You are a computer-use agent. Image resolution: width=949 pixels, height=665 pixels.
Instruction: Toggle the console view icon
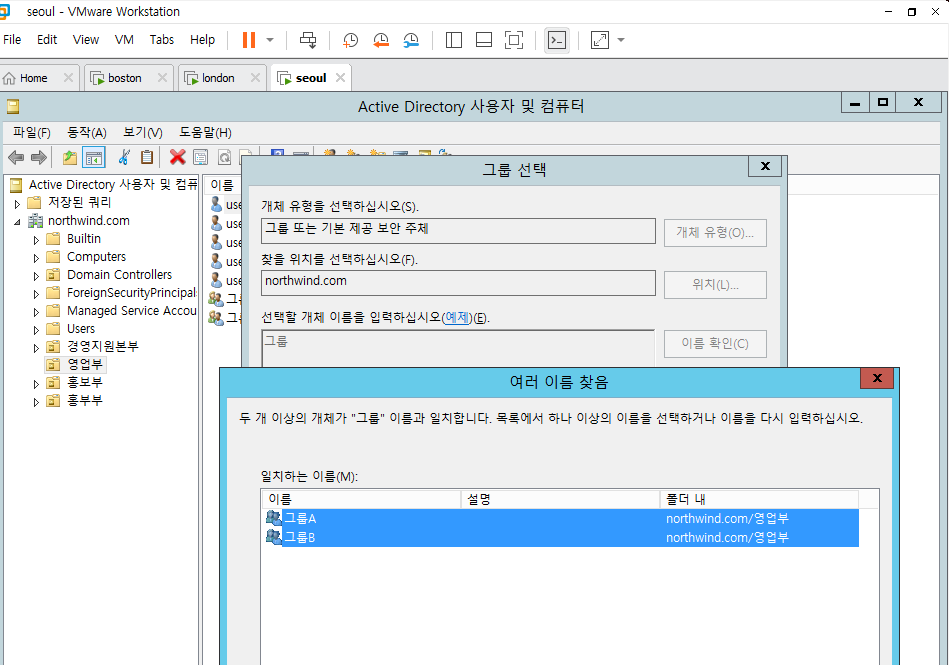point(557,40)
